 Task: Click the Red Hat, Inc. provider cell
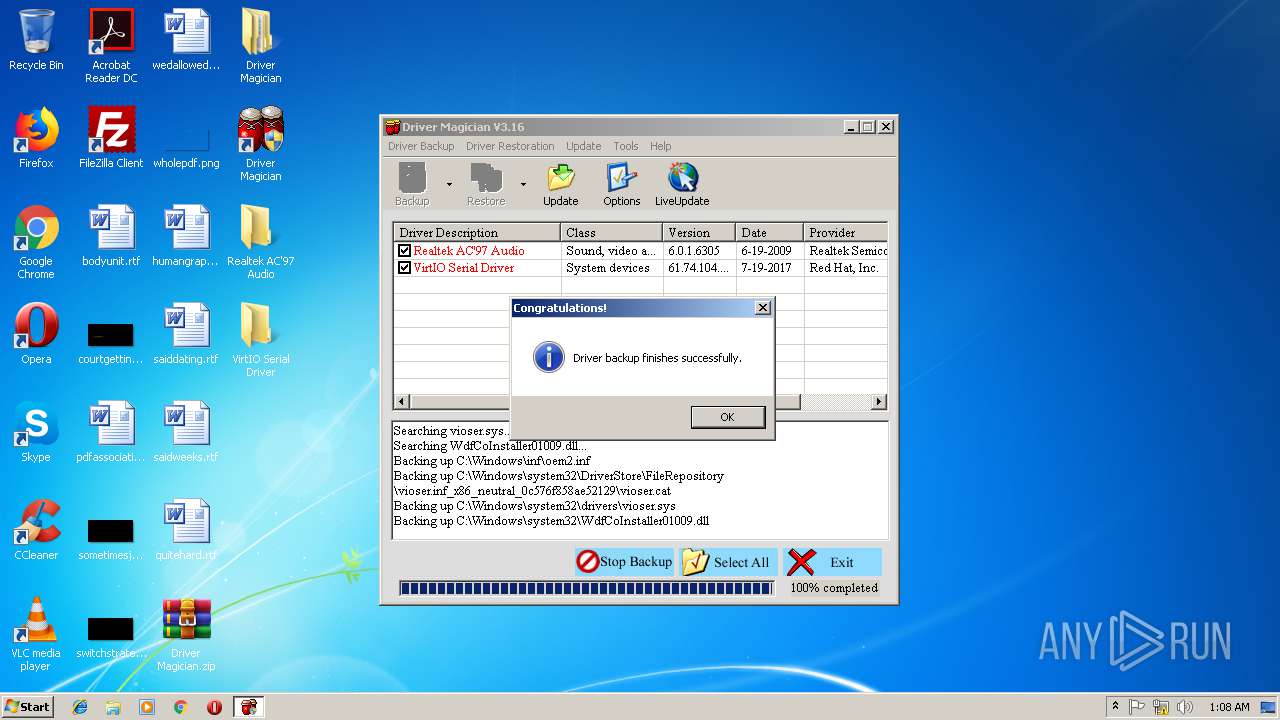(x=844, y=268)
